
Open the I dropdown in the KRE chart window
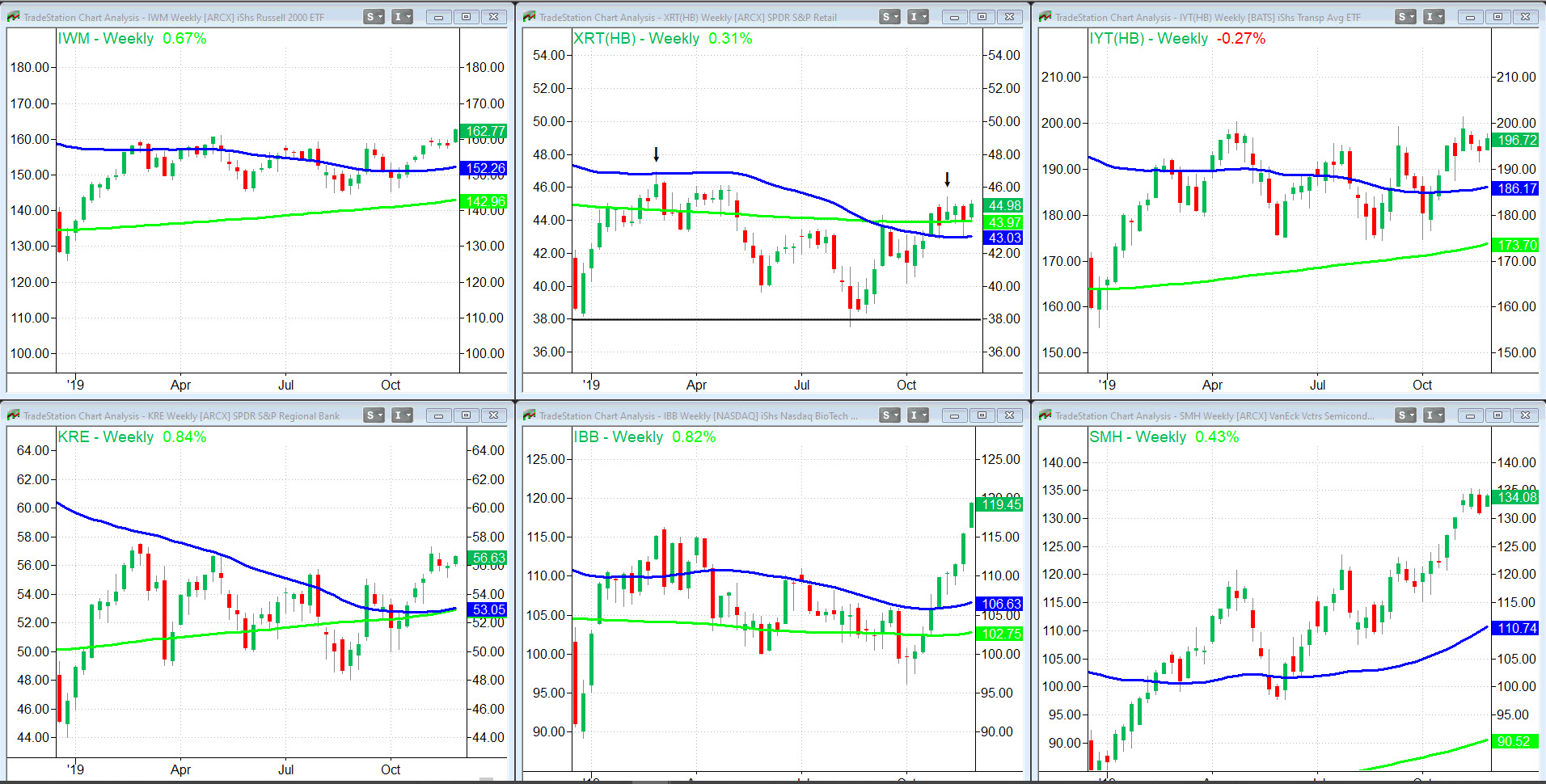402,415
